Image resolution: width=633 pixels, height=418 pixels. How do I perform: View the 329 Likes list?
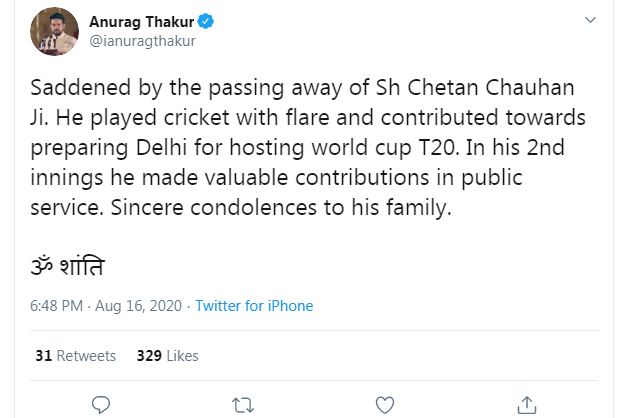[x=168, y=356]
